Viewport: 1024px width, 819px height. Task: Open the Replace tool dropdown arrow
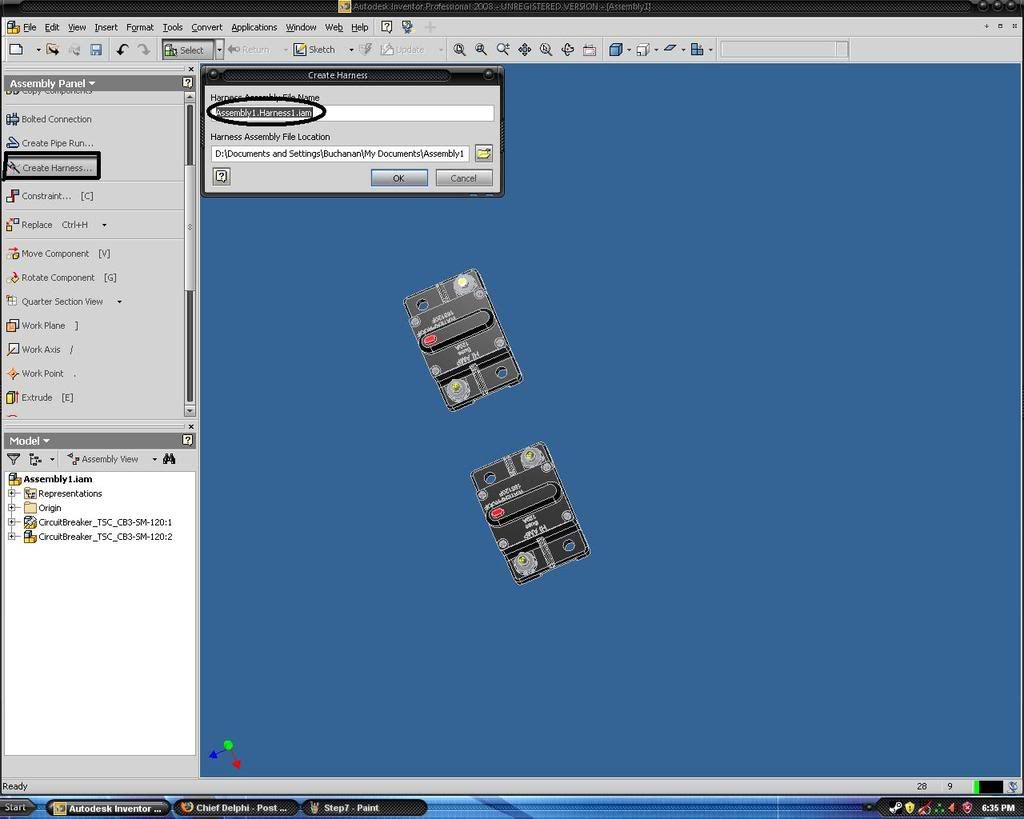coord(104,225)
